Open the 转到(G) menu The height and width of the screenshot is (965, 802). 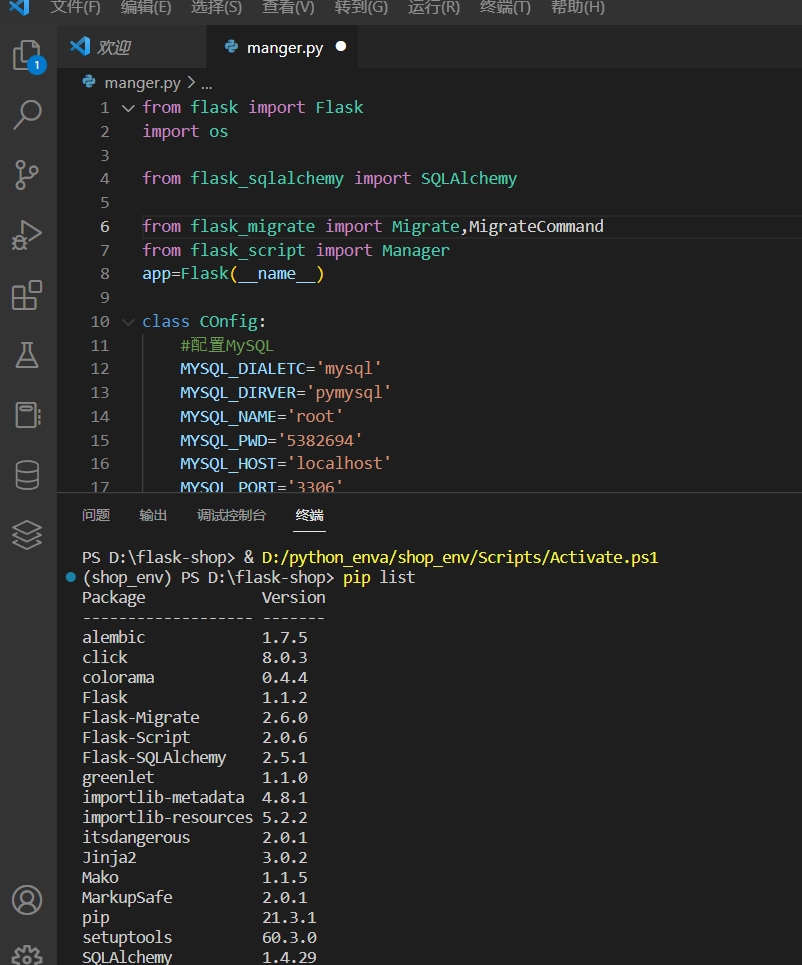361,7
